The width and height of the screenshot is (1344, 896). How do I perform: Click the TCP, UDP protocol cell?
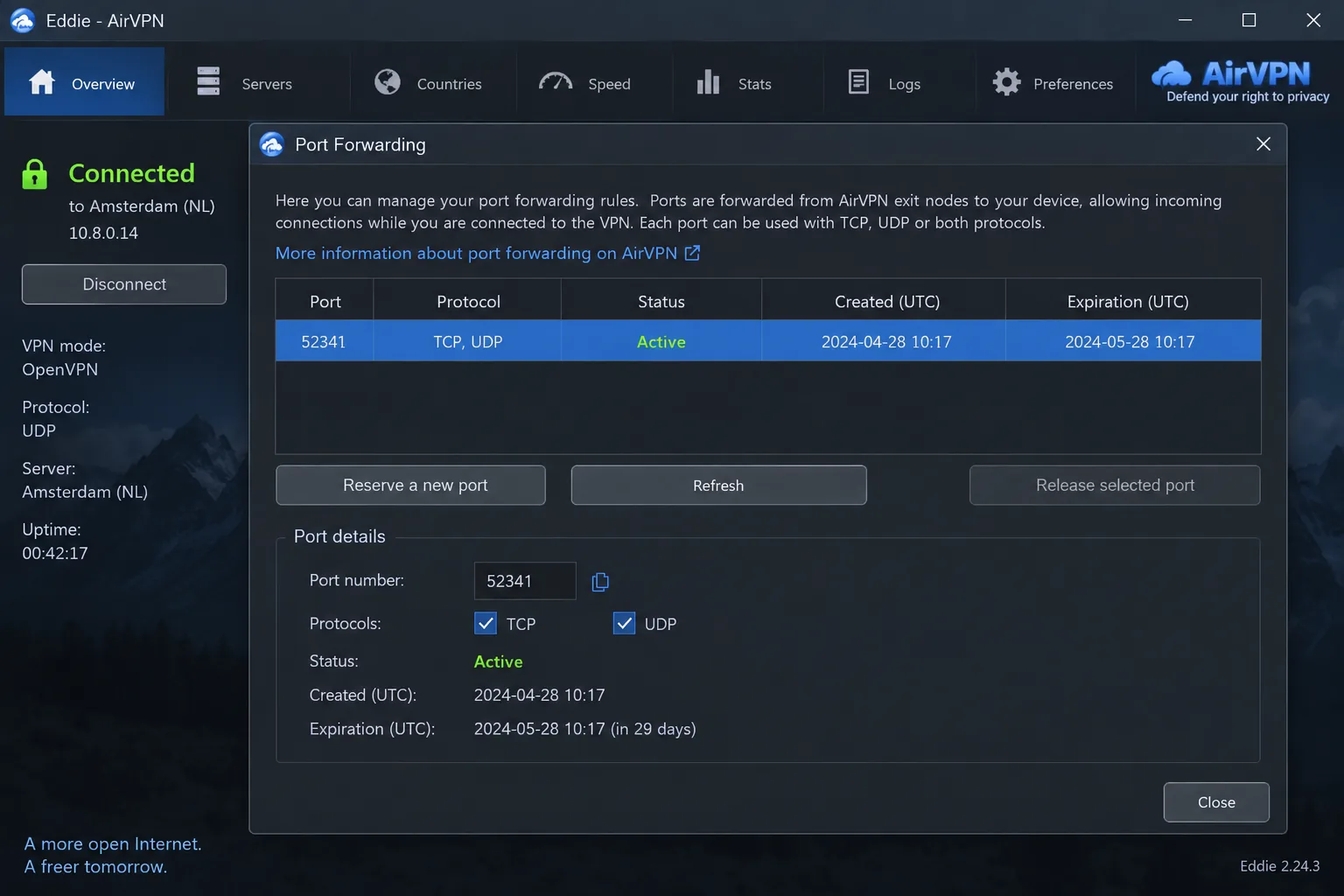tap(468, 342)
